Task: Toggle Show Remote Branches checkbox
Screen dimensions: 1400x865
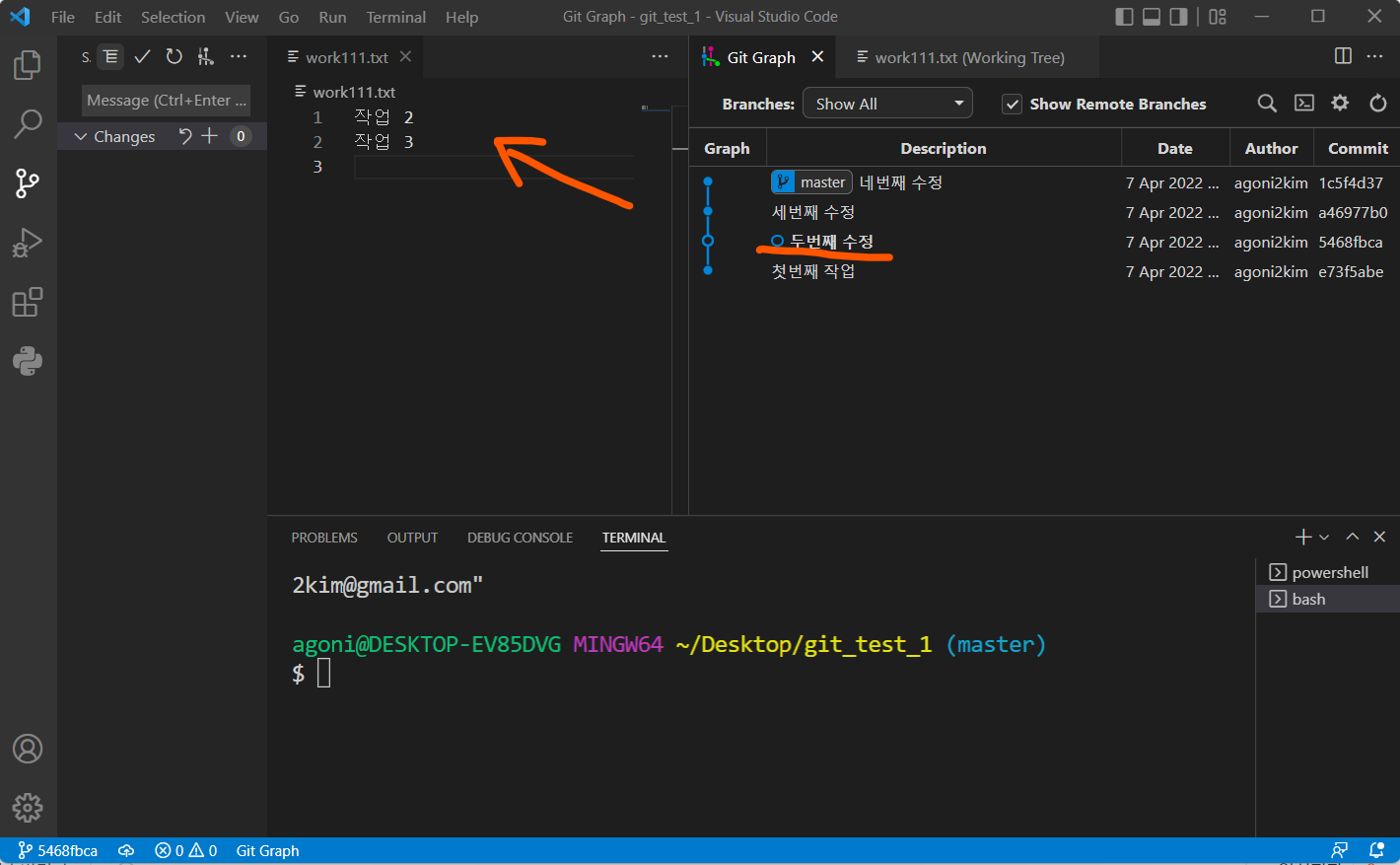Action: point(1012,104)
